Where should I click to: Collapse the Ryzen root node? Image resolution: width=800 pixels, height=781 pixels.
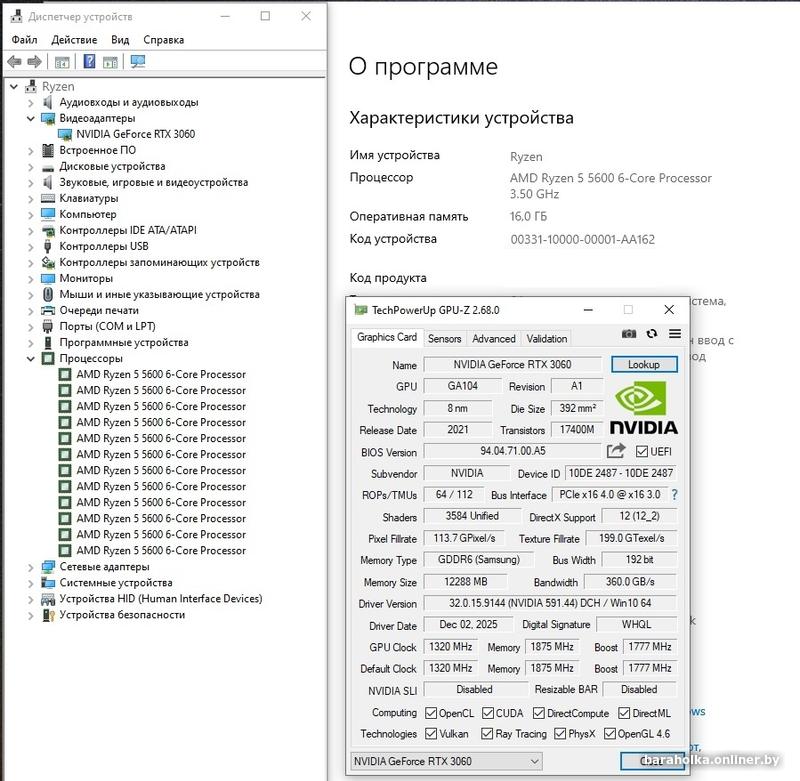(x=14, y=87)
